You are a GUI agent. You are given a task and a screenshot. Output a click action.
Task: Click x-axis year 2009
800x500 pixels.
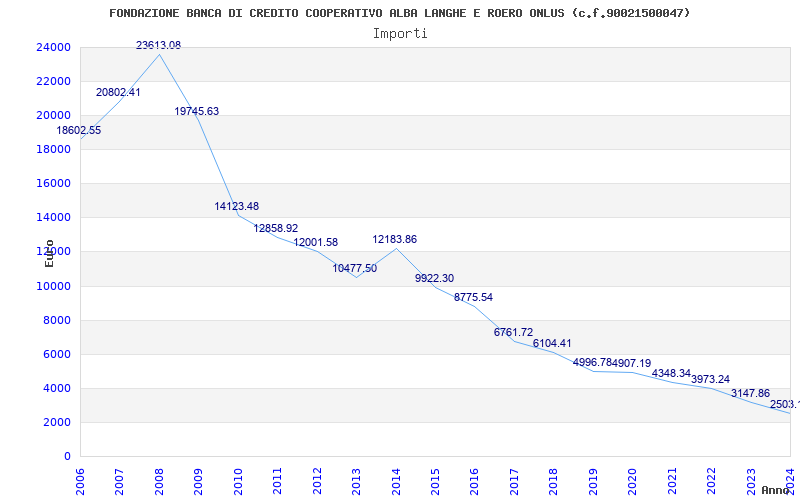coord(198,482)
